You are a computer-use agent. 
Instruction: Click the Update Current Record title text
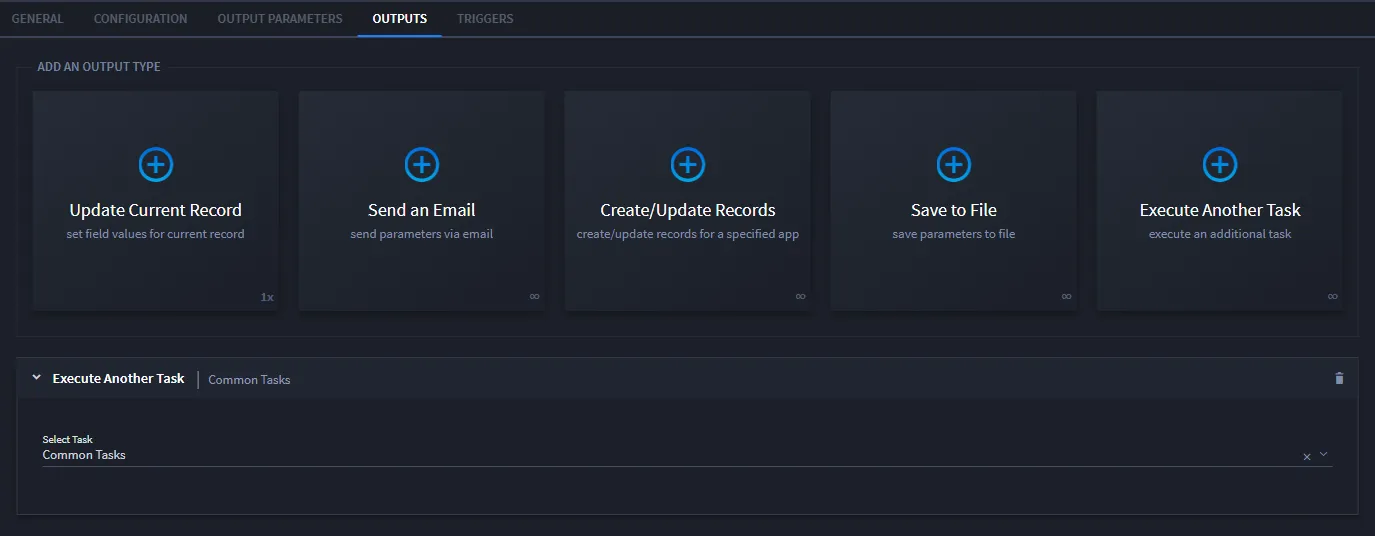pyautogui.click(x=156, y=210)
